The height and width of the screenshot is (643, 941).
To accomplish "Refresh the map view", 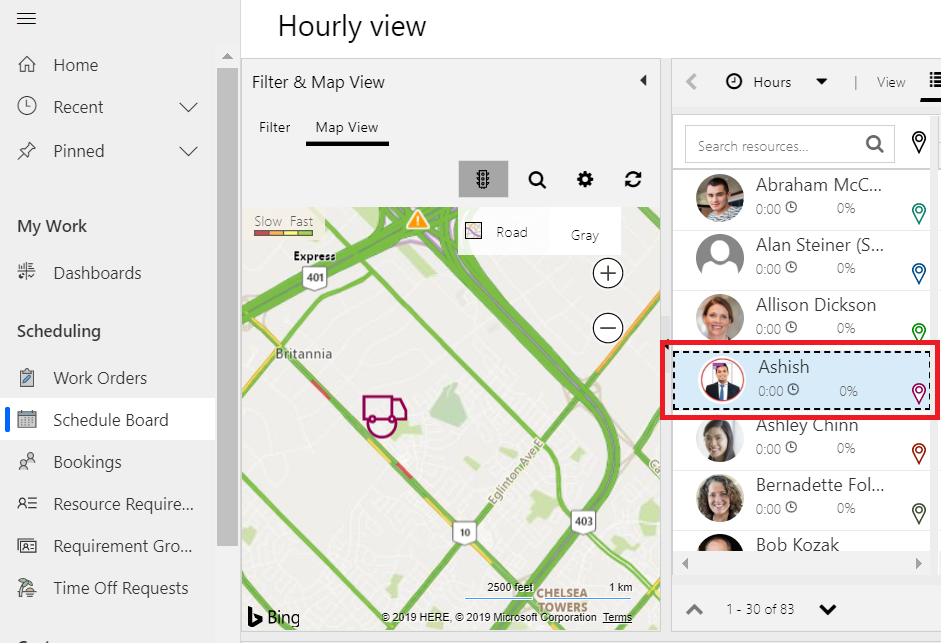I will [632, 179].
